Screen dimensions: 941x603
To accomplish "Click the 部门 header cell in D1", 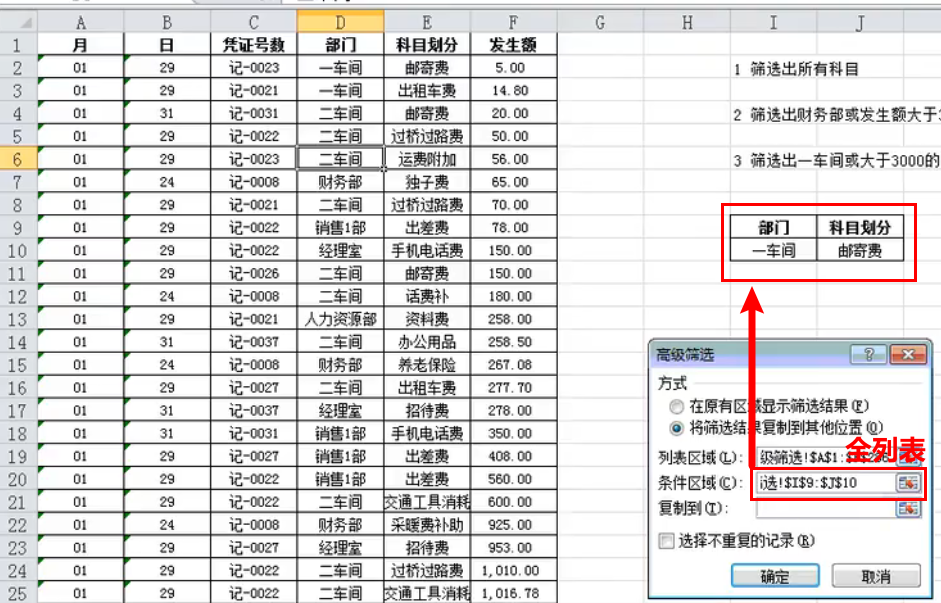I will coord(340,45).
